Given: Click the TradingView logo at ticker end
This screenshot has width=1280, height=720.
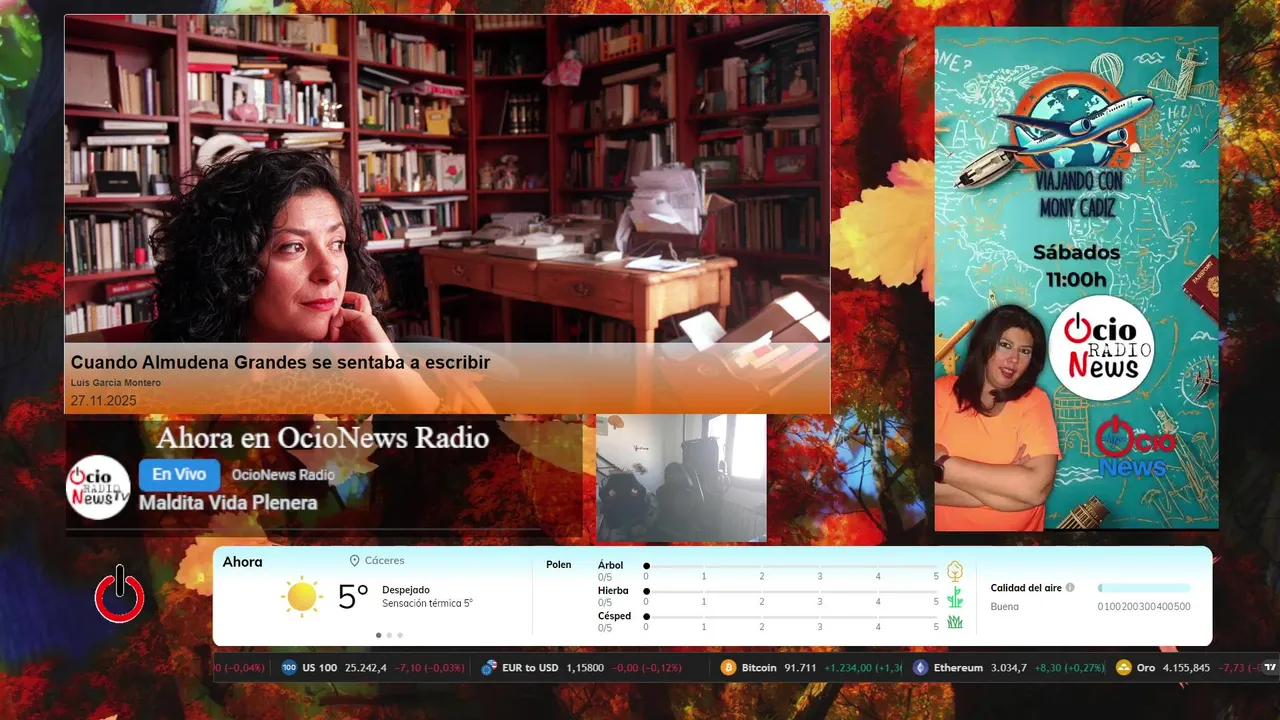Looking at the screenshot, I should pos(1270,667).
